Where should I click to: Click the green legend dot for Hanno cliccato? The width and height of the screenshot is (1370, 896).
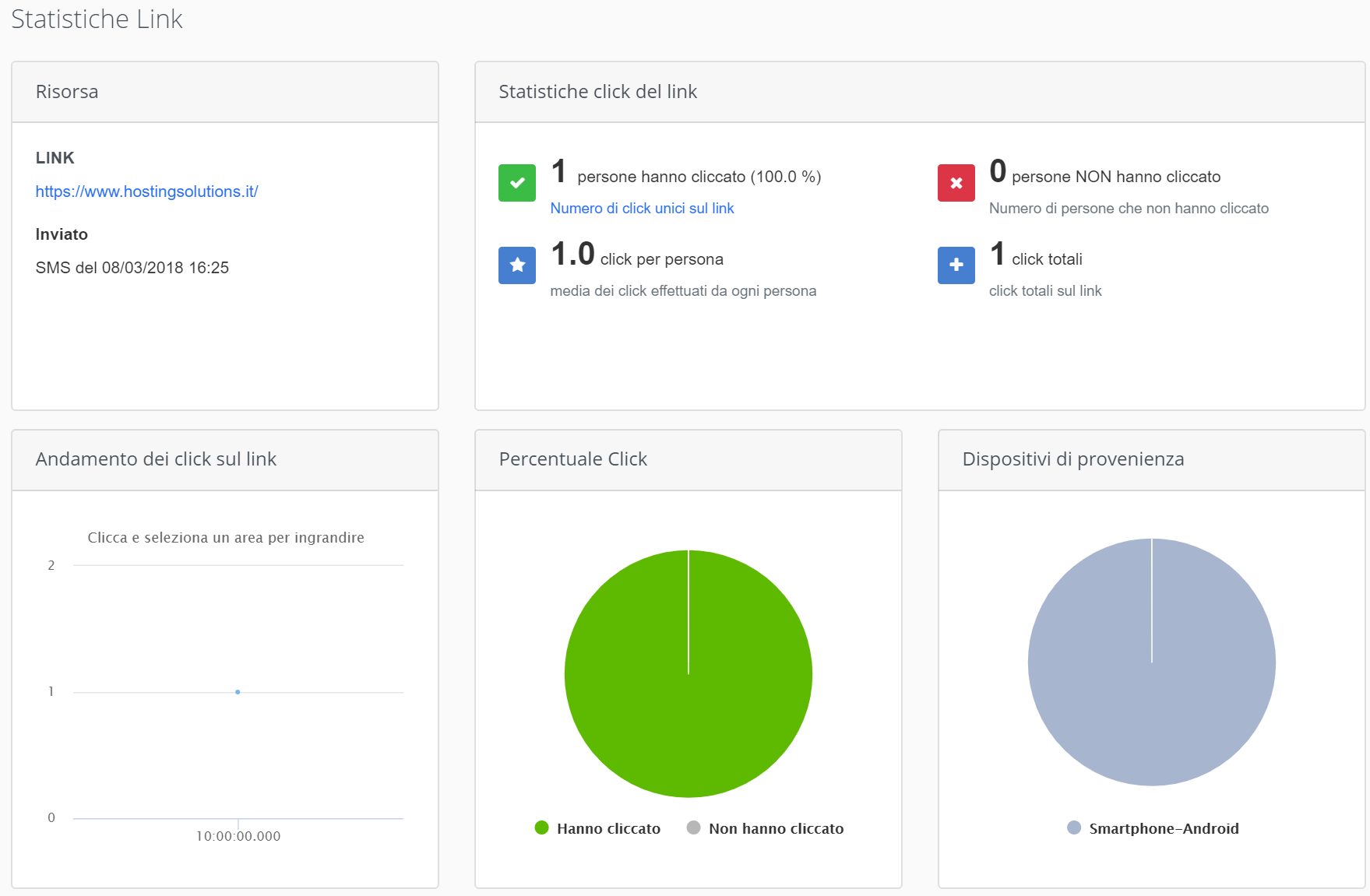pyautogui.click(x=542, y=827)
